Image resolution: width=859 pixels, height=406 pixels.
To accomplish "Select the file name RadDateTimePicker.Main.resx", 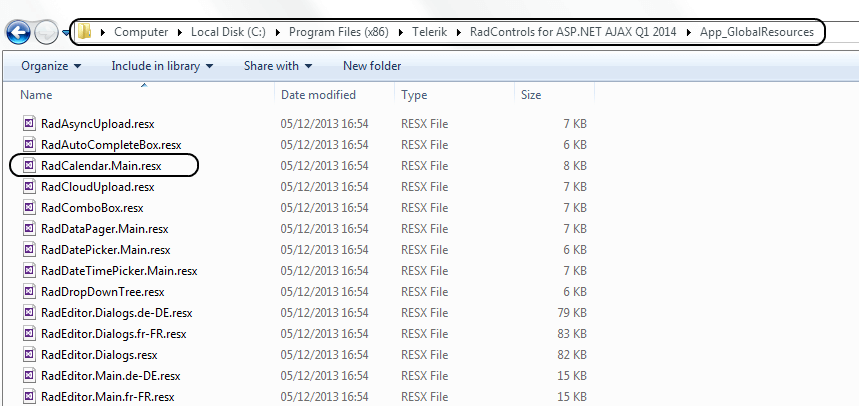I will (119, 271).
